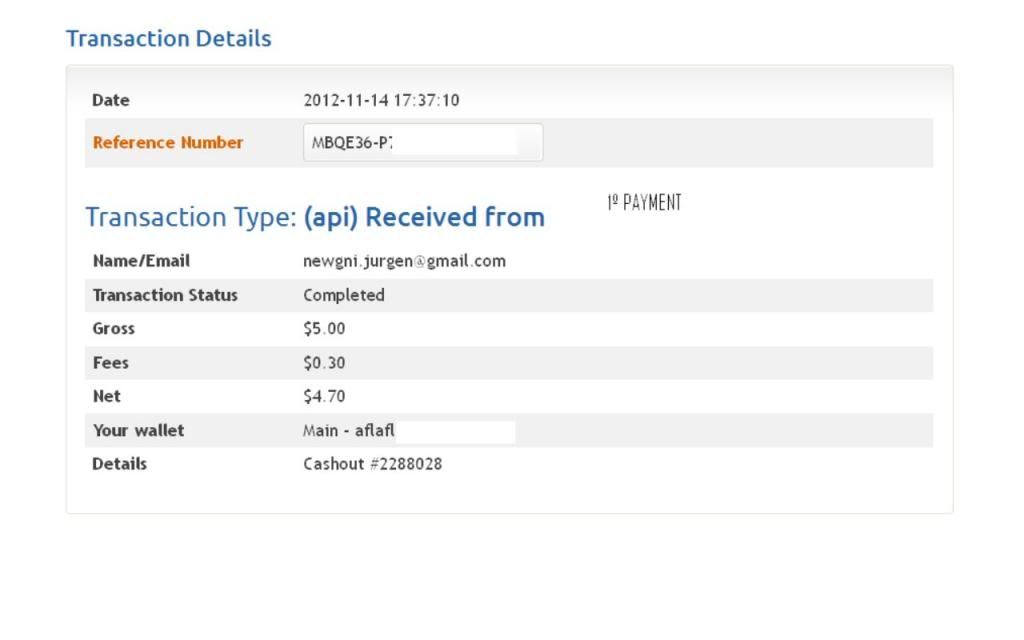The image size is (1024, 640).
Task: Click the Cashout #2288028 details text
Action: click(x=372, y=464)
